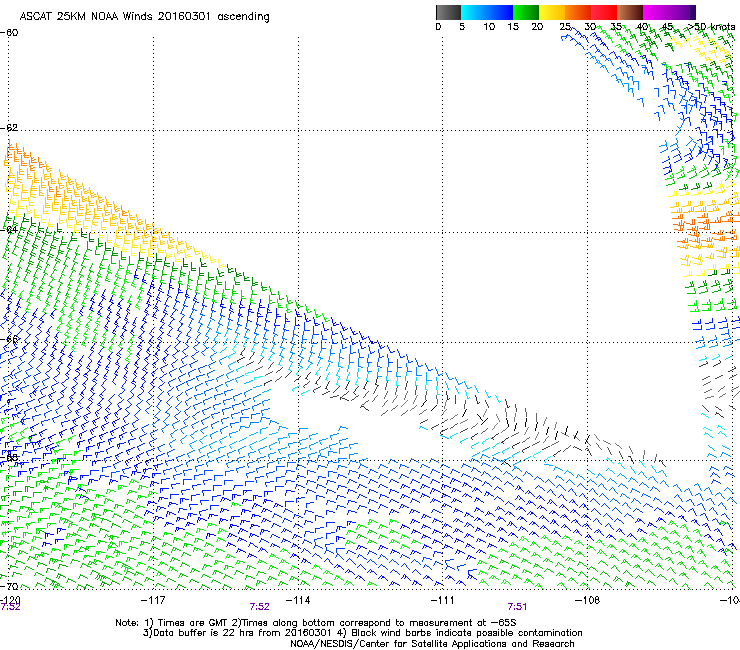Click the latitude label '-62'
Image resolution: width=740 pixels, height=650 pixels.
(x=9, y=128)
